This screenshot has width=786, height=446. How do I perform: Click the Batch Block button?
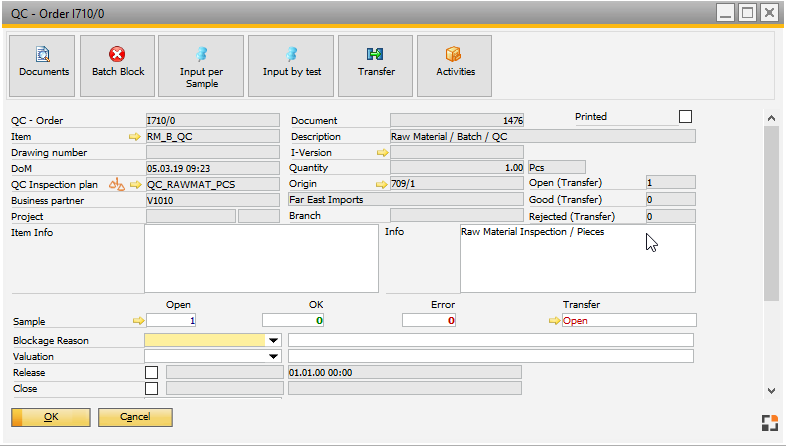tap(118, 65)
